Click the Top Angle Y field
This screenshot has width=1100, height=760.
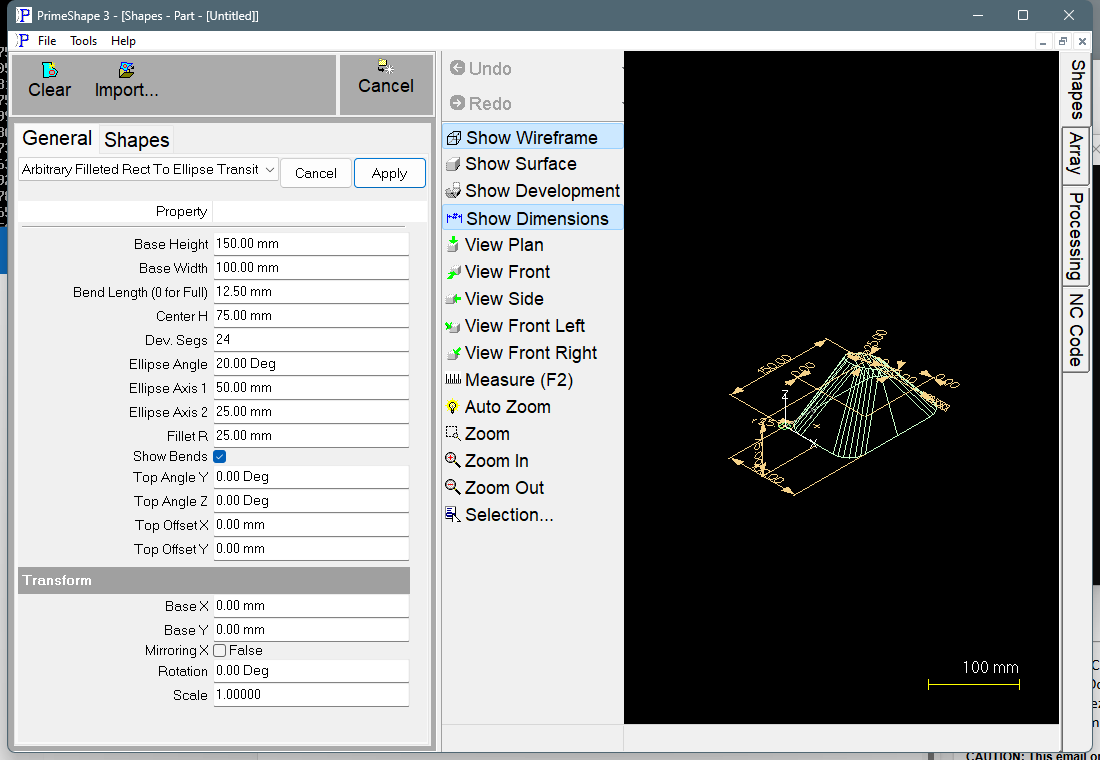coord(311,477)
